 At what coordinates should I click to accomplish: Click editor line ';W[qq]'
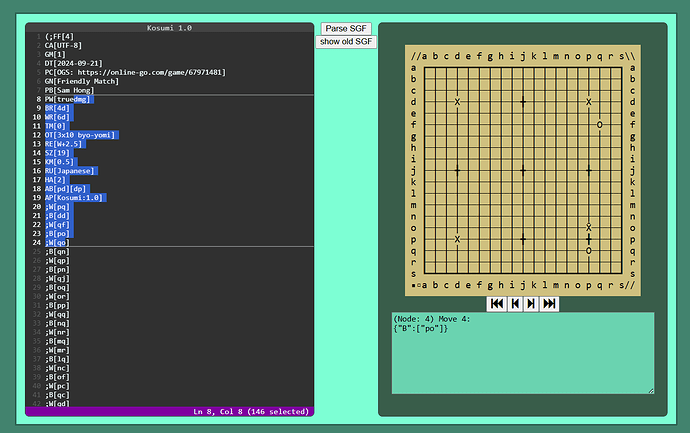[57, 315]
